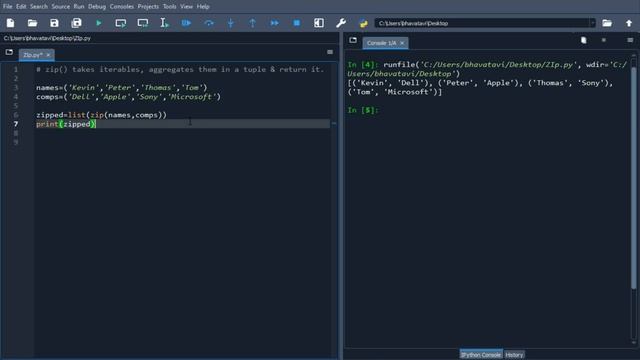Close the Console 1/A tab
The width and height of the screenshot is (640, 360).
(402, 43)
